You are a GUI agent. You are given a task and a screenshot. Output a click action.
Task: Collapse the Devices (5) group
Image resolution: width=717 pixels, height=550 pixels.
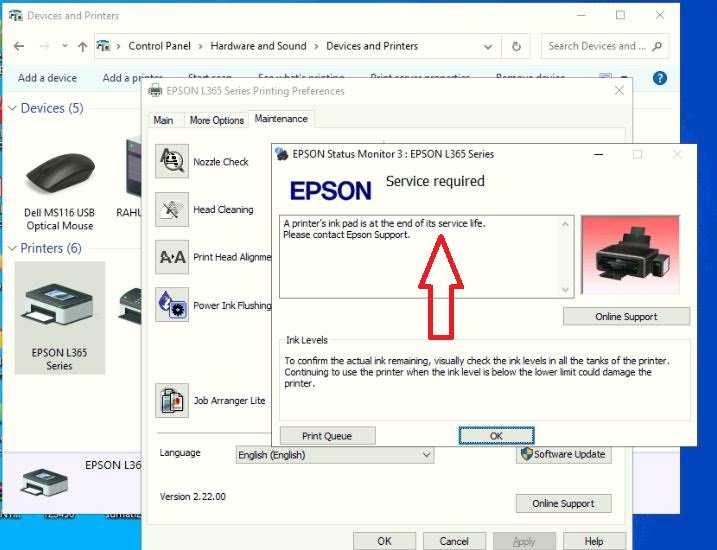click(12, 108)
